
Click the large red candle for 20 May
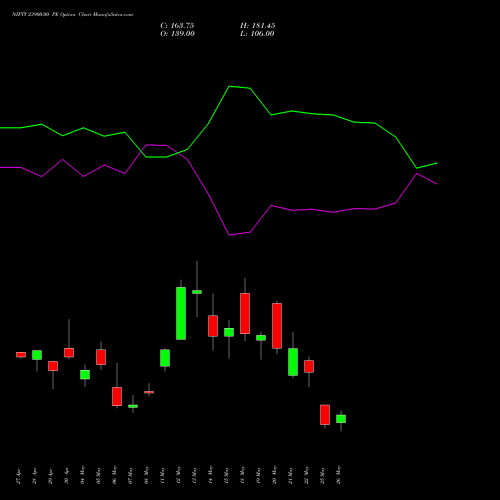[x=277, y=326]
